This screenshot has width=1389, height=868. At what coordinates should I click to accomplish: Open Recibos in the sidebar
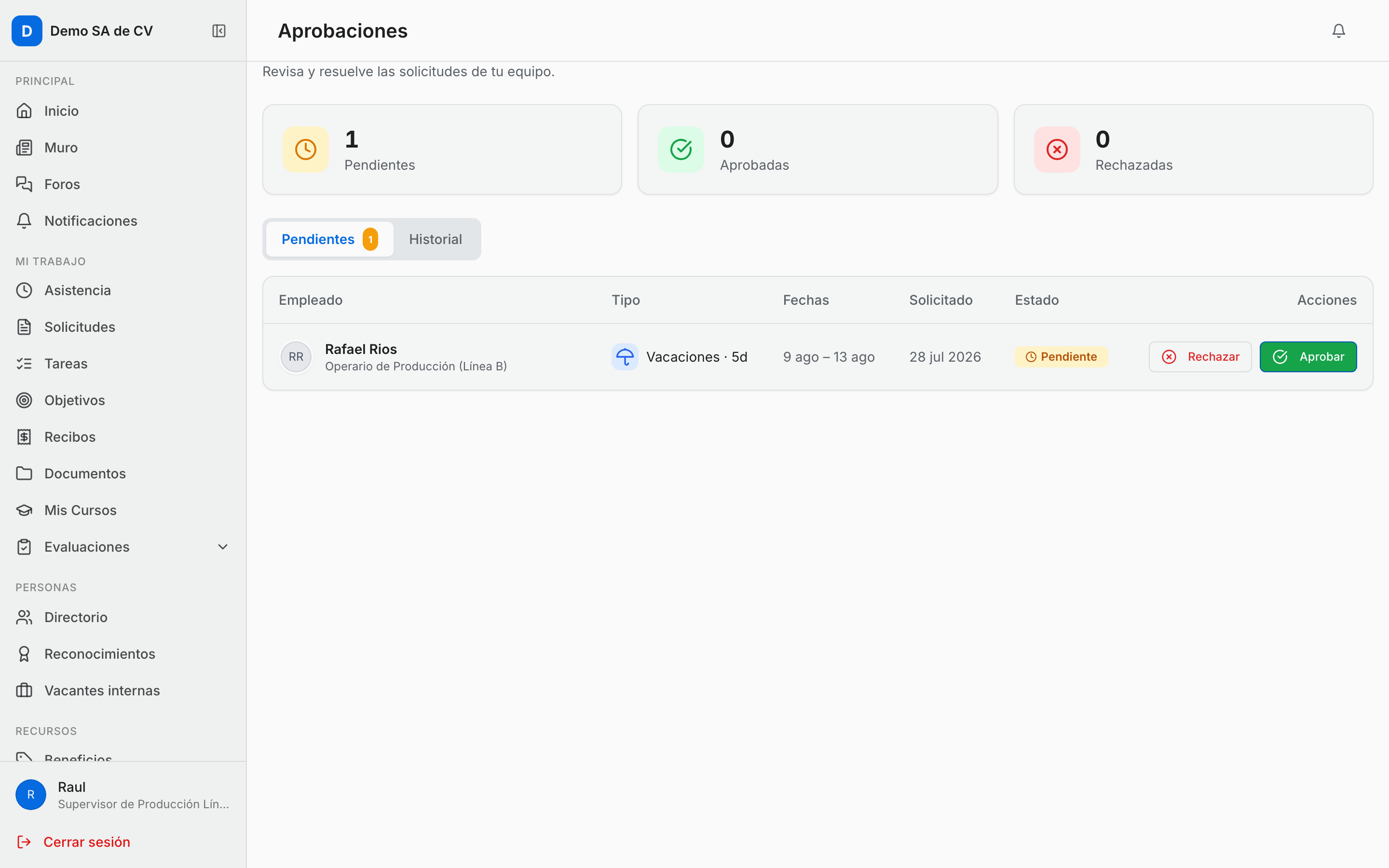pyautogui.click(x=123, y=437)
